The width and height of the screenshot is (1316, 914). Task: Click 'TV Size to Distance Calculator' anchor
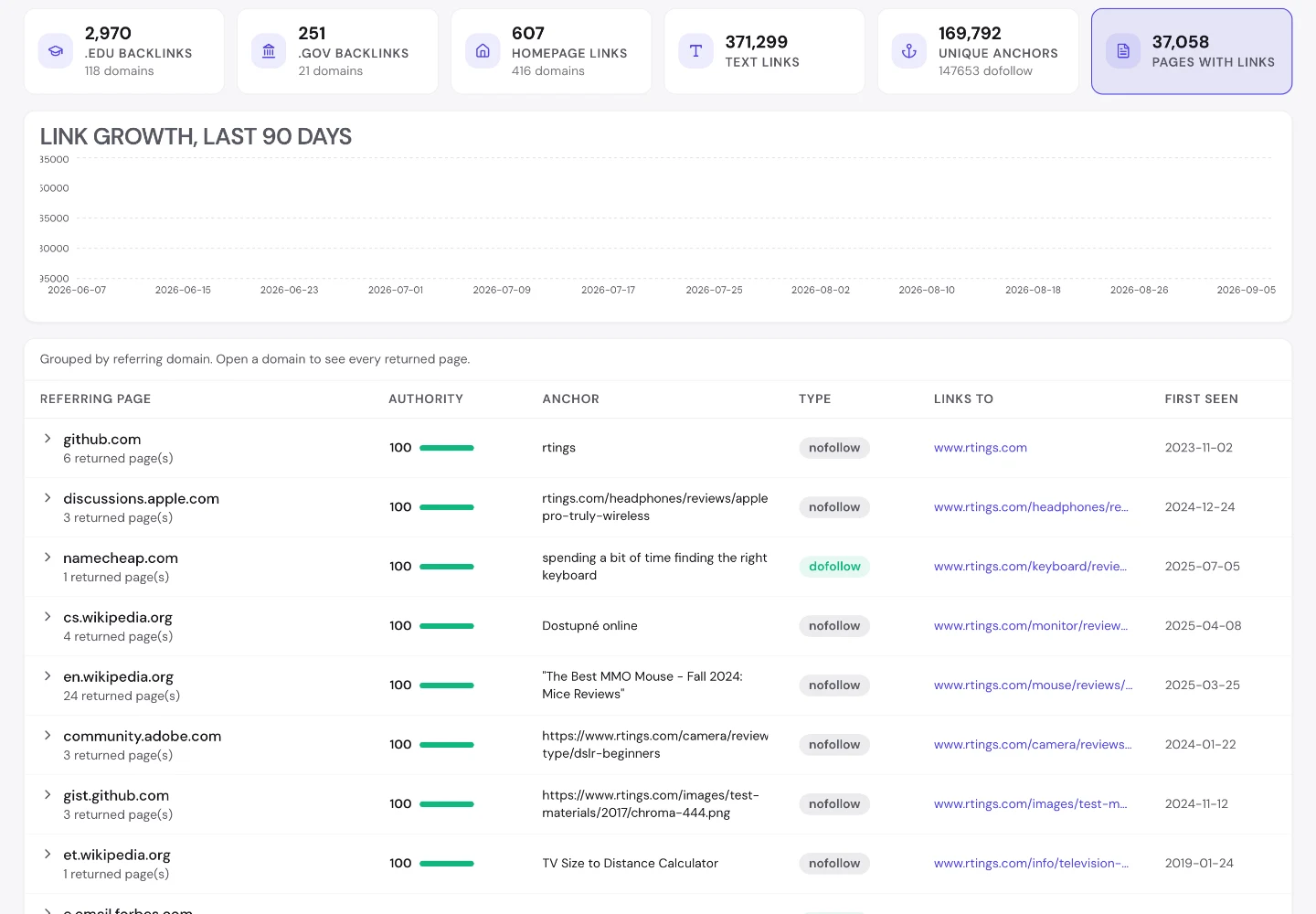[630, 864]
